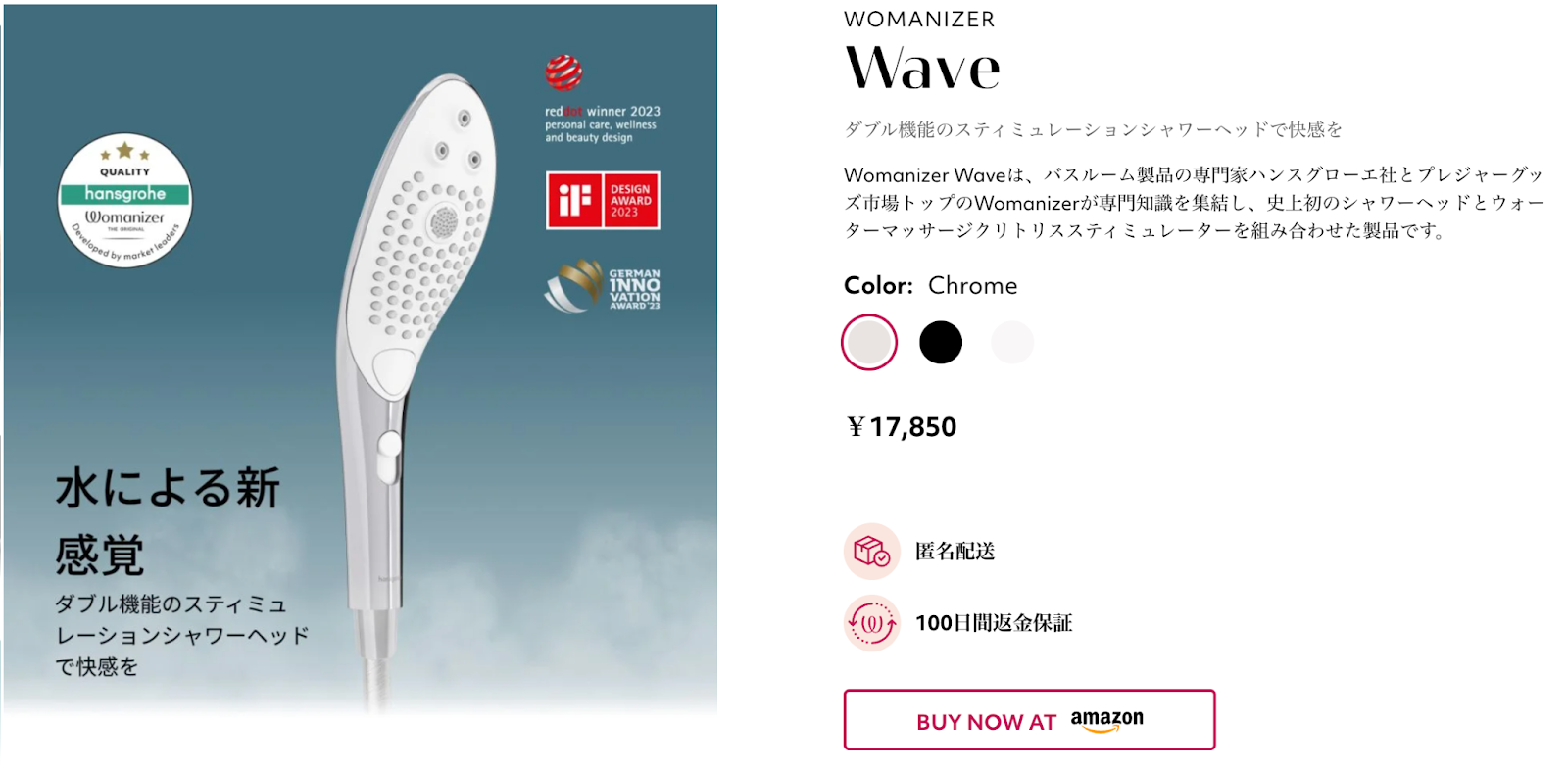Click the anonymous shipping package icon
Viewport: 1568px width, 772px height.
[x=871, y=552]
